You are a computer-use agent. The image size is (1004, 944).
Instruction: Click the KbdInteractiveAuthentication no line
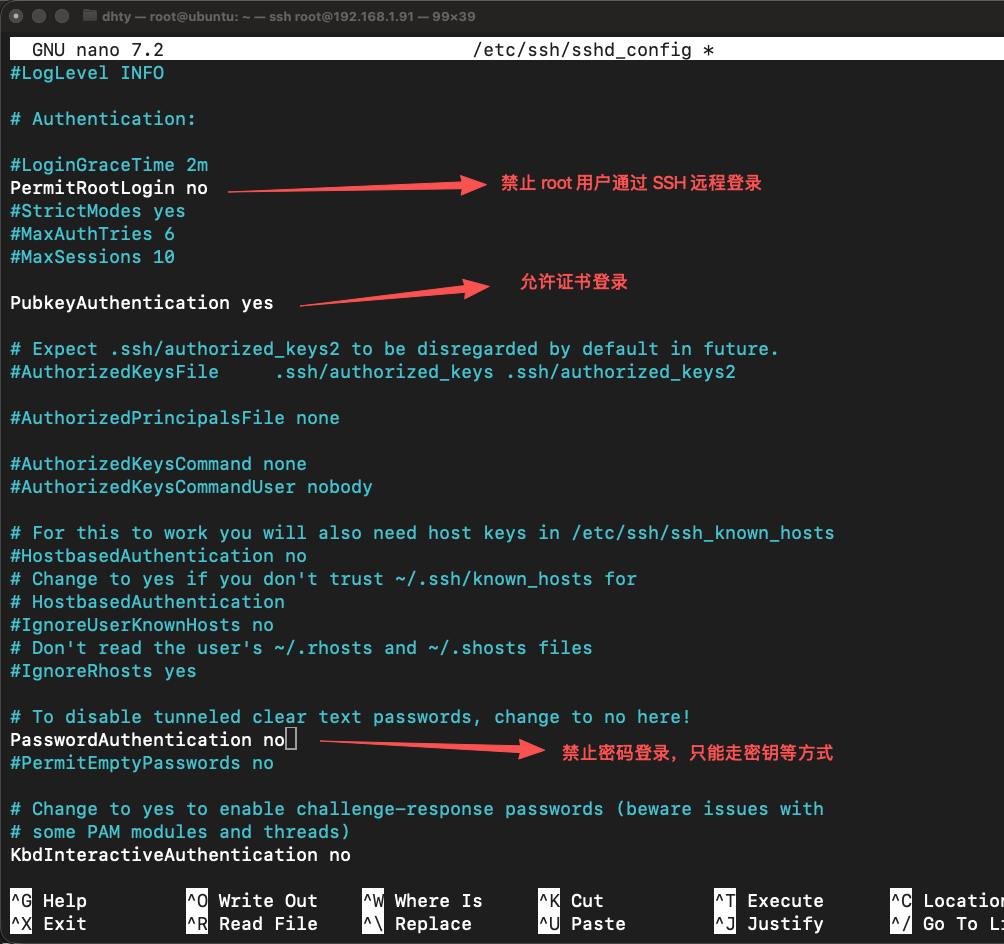[x=180, y=855]
